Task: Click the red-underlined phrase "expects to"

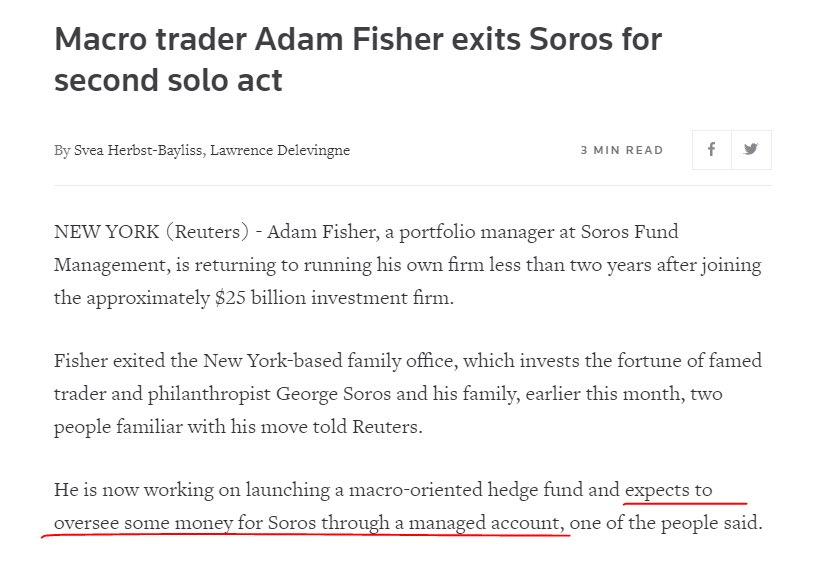Action: coord(668,489)
